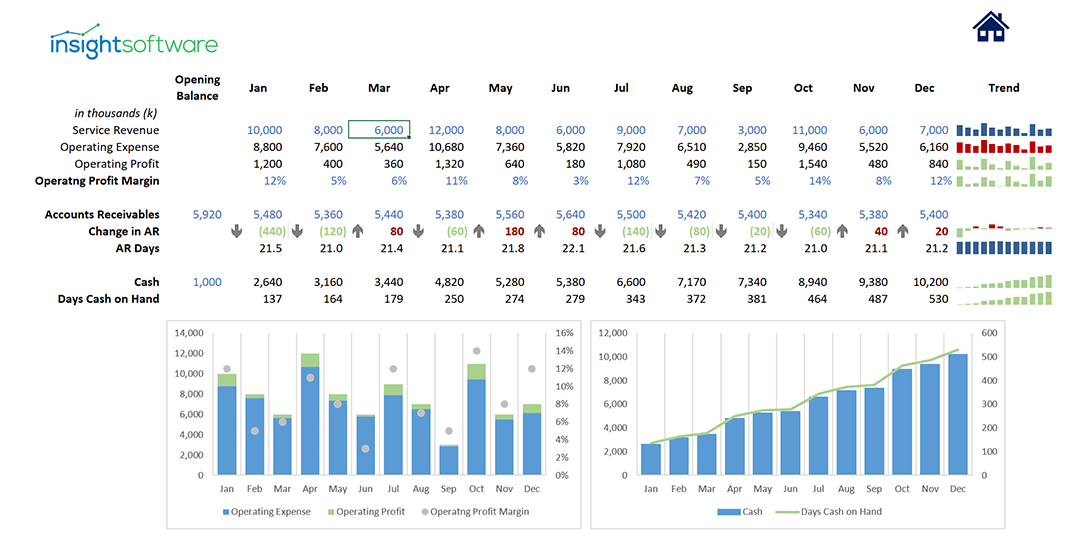Select Oct Operating Profit Margin 14%
Viewport: 1080px width, 557px height.
820,181
